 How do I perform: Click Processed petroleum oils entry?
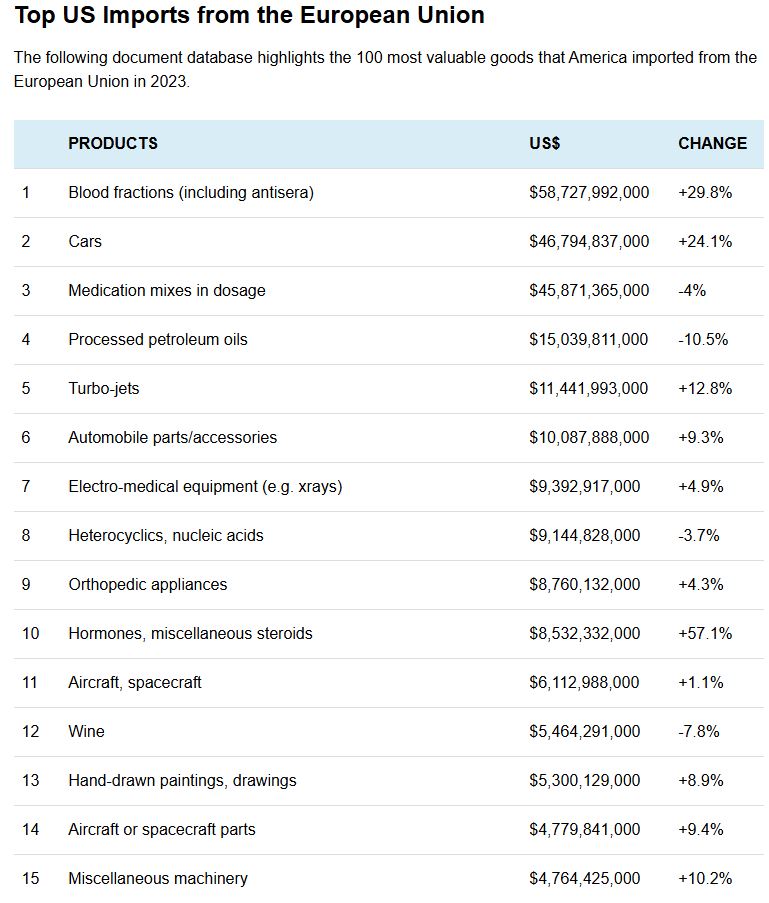point(158,340)
